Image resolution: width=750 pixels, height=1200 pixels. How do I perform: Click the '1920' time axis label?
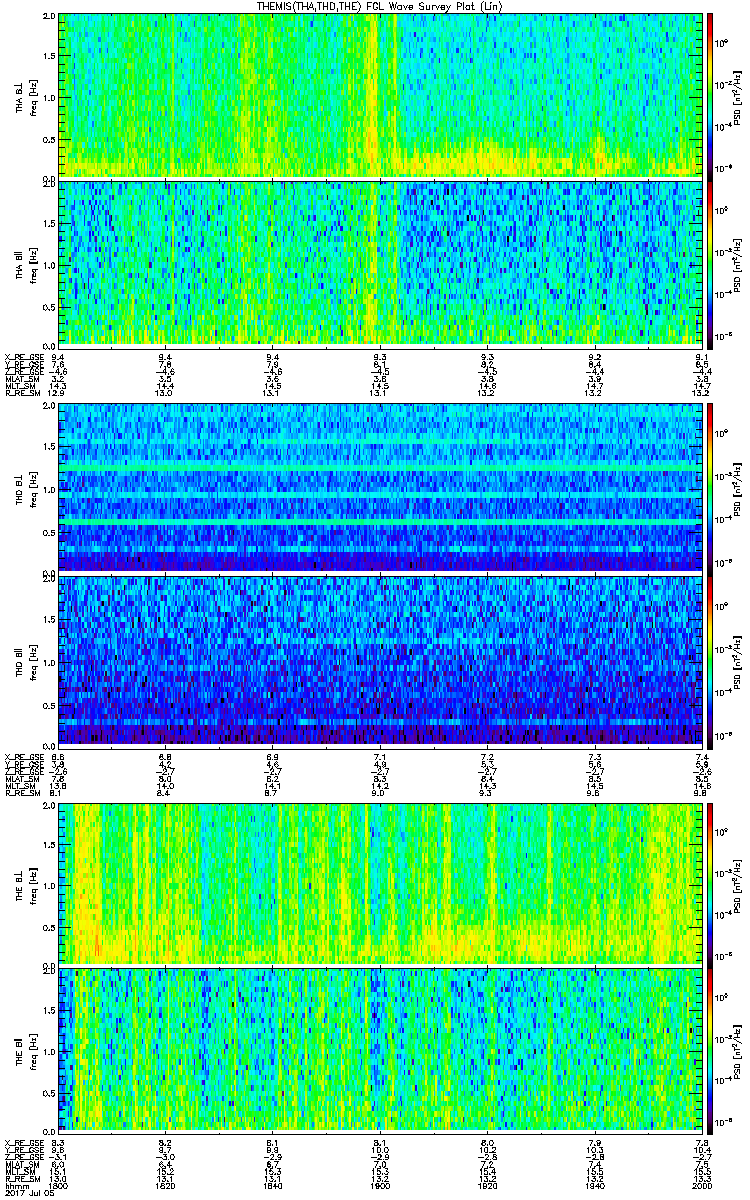click(487, 1184)
